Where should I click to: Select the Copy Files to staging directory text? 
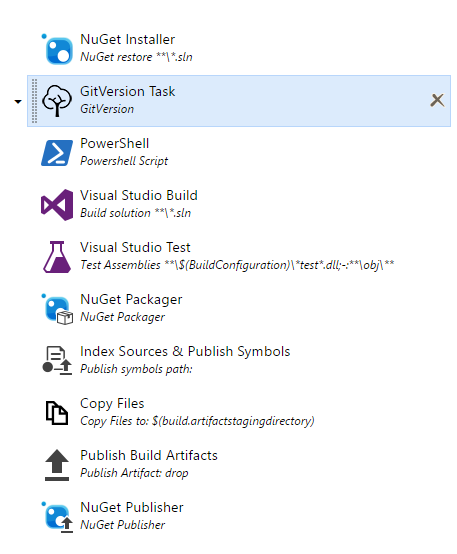(197, 421)
